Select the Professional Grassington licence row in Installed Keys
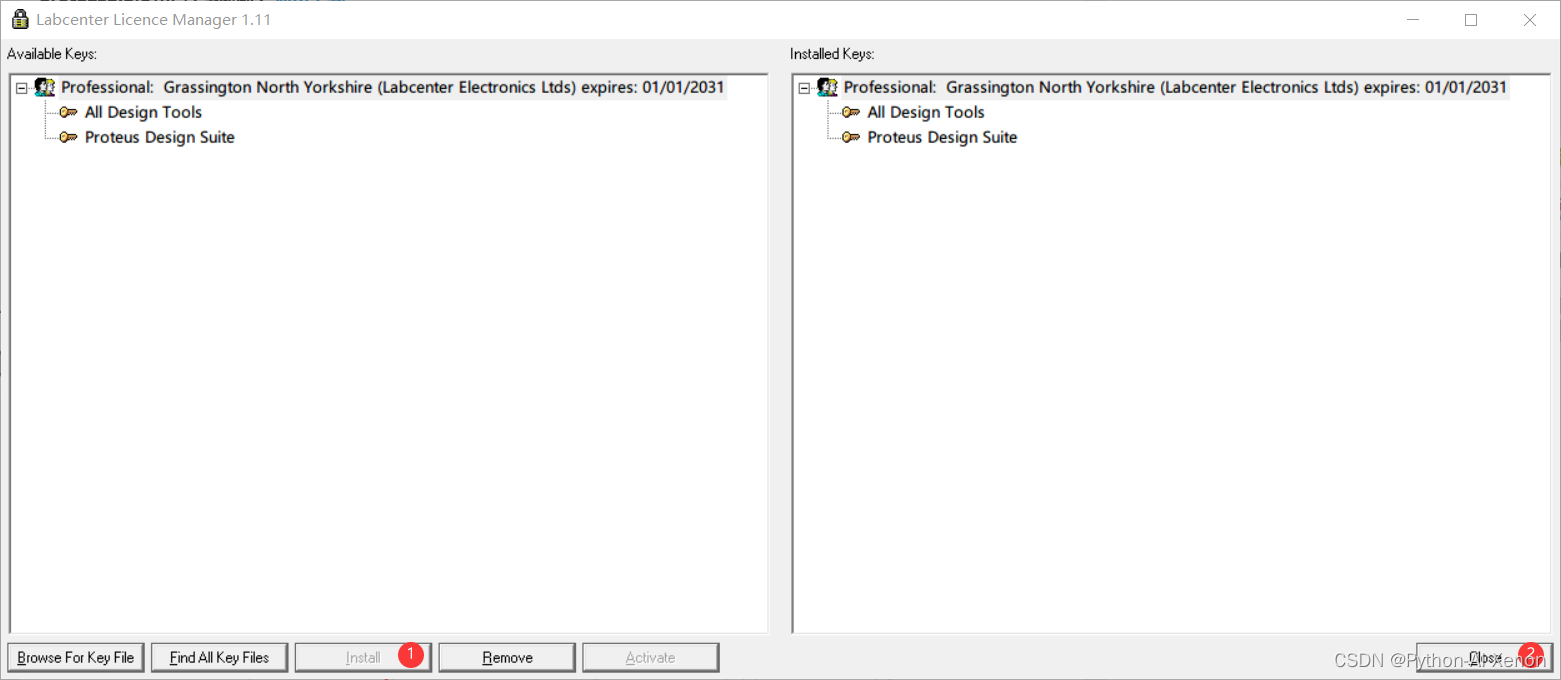Image resolution: width=1561 pixels, height=680 pixels. (1175, 87)
